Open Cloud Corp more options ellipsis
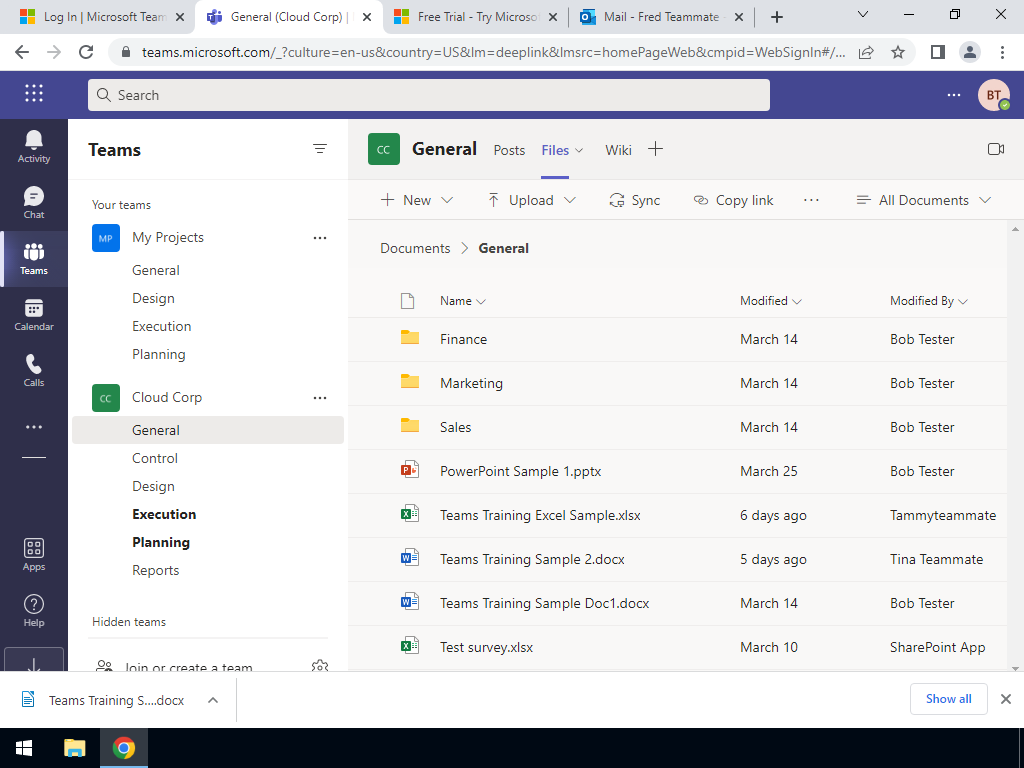The width and height of the screenshot is (1024, 768). (319, 398)
